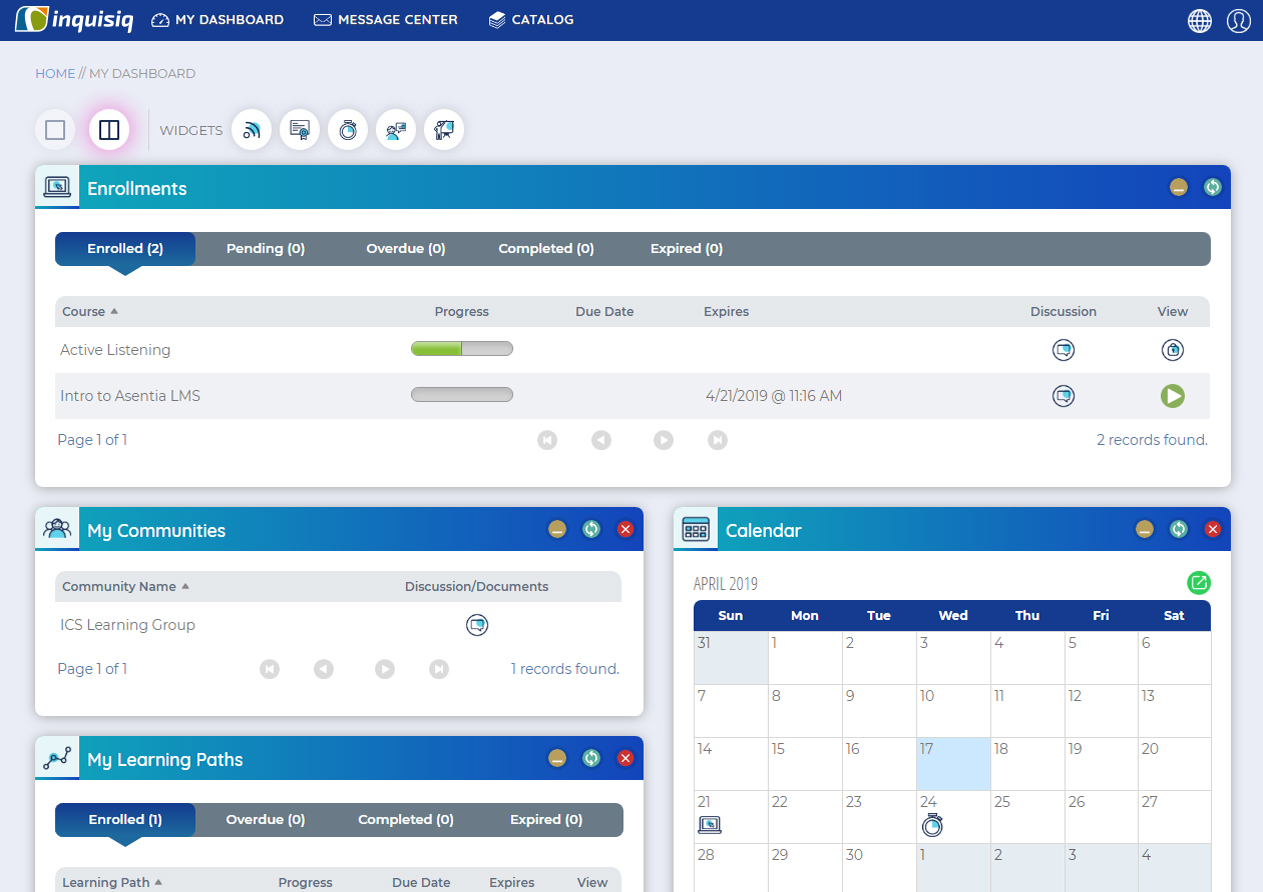
Task: Switch to the Completed learning paths tab
Action: tap(405, 819)
